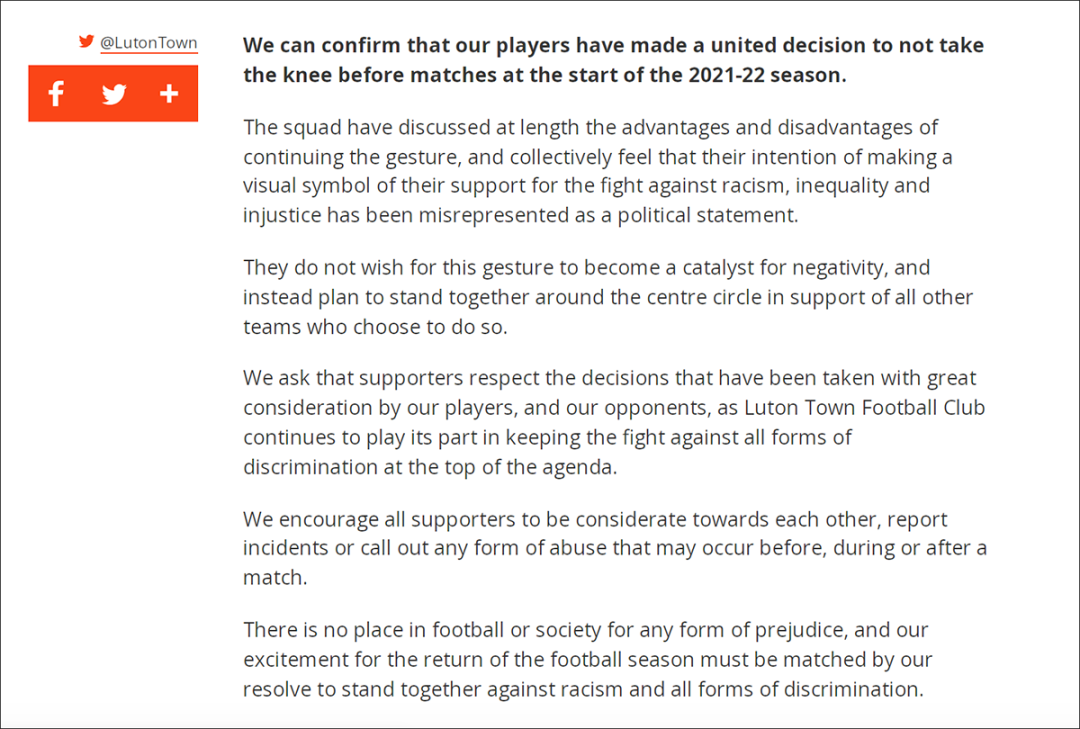Viewport: 1080px width, 729px height.
Task: Click the paragraph starting "We encourage all supporters"
Action: (x=614, y=548)
